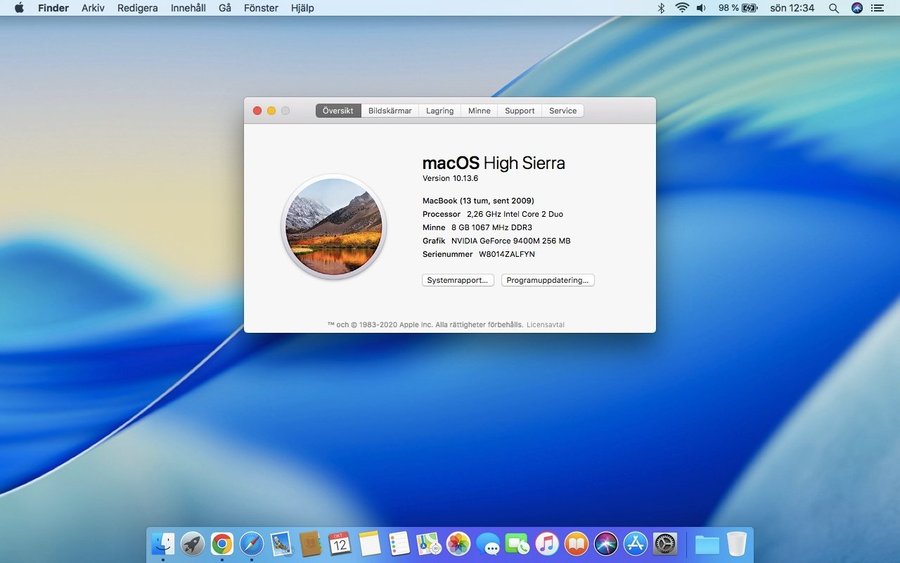The width and height of the screenshot is (900, 563).
Task: Open the App Store from dock
Action: point(635,544)
